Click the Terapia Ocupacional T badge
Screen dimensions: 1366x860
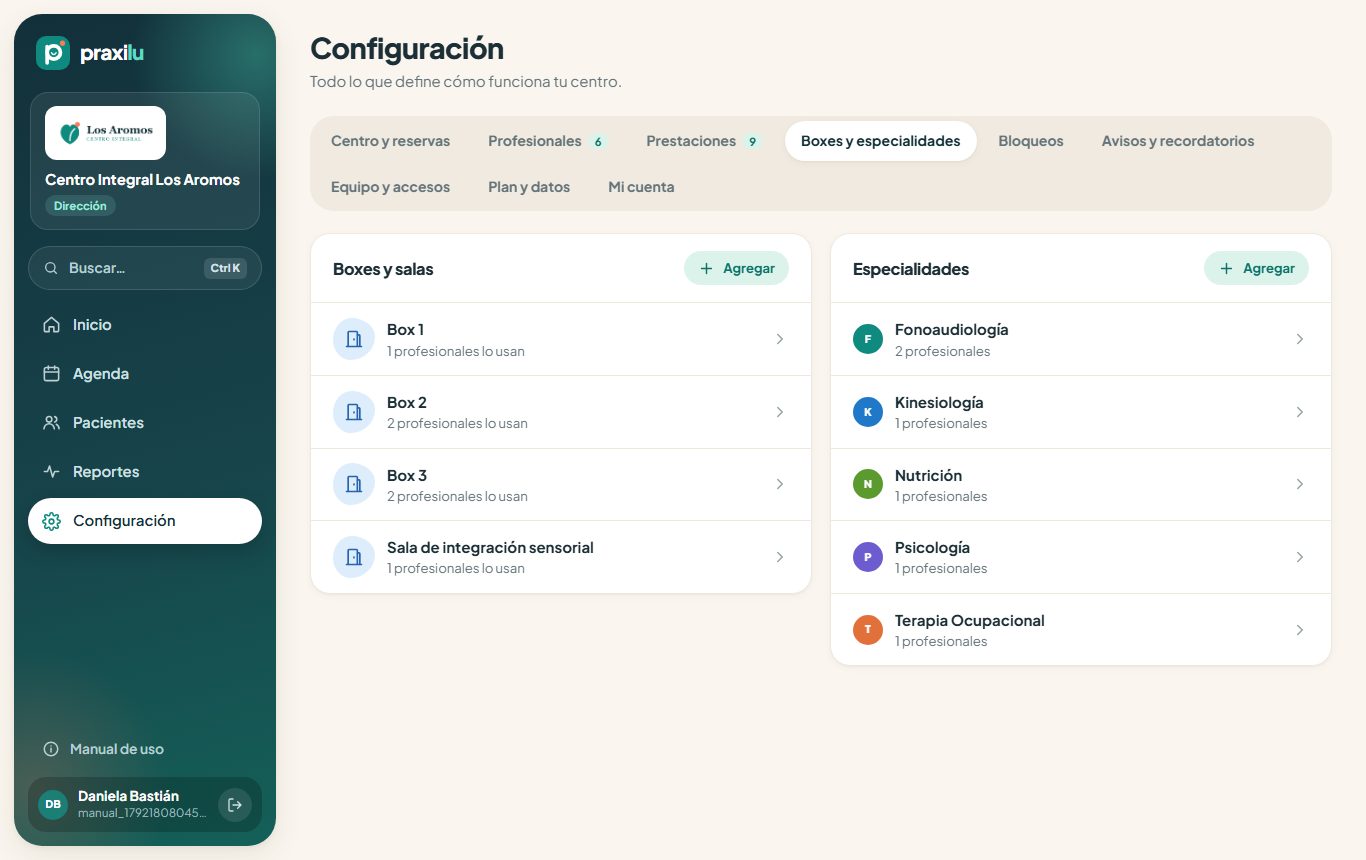point(868,630)
